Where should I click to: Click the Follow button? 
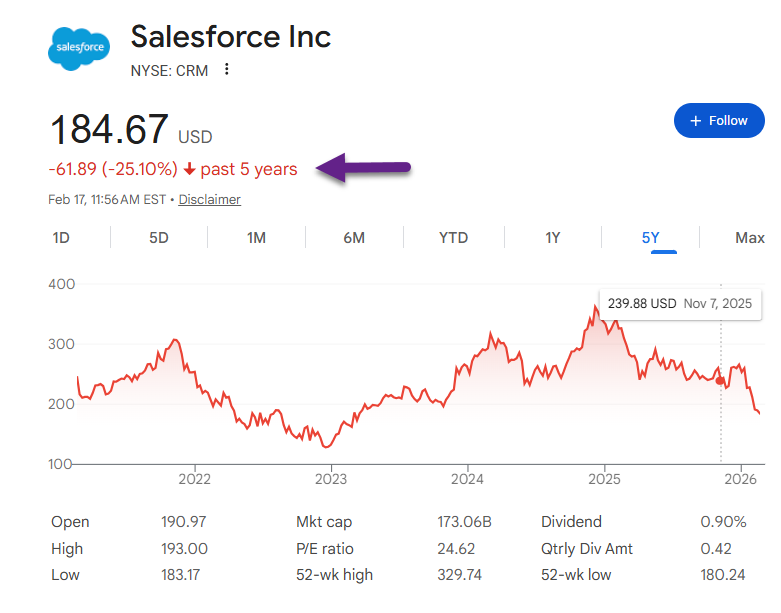718,121
